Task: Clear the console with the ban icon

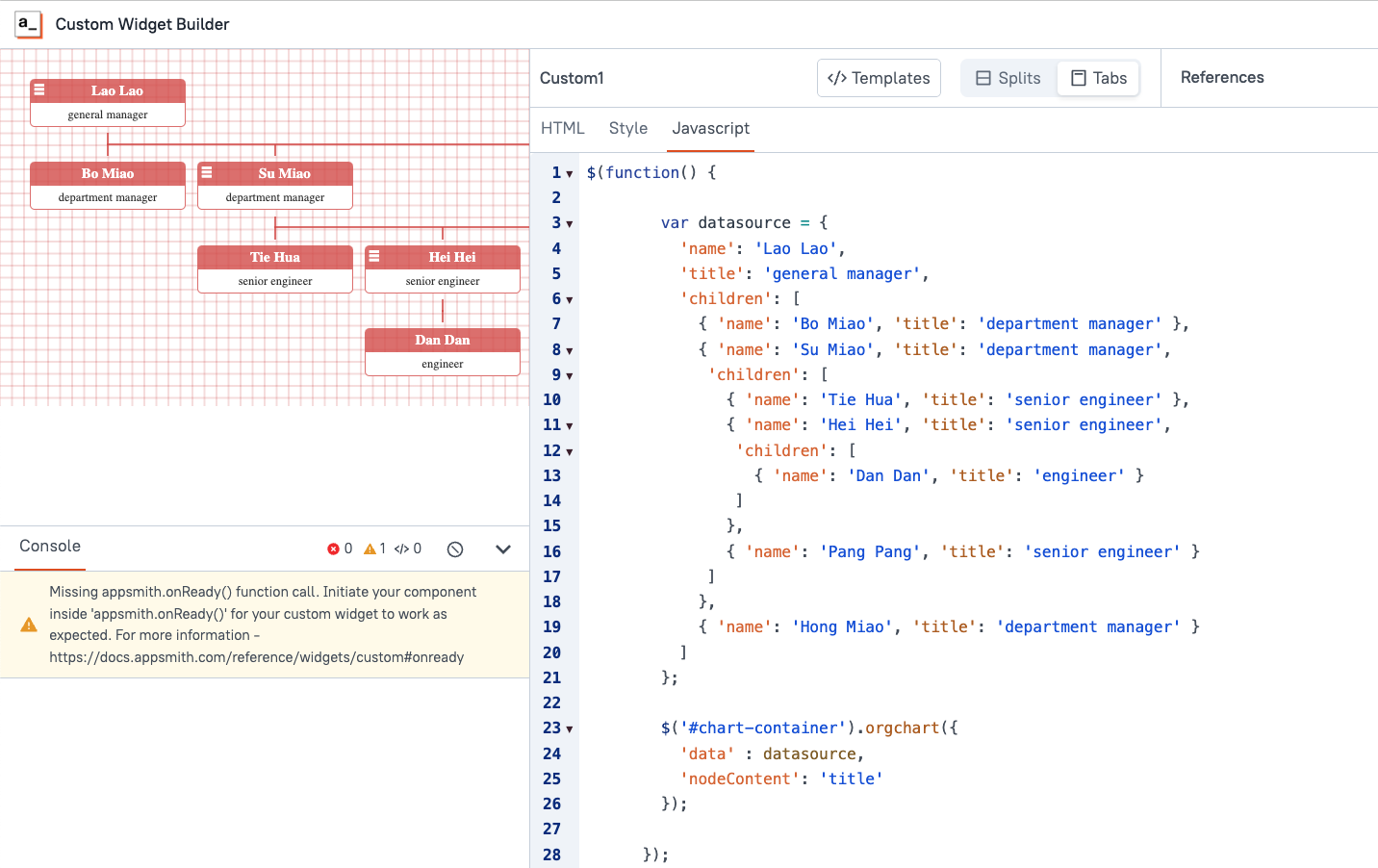Action: (x=455, y=549)
